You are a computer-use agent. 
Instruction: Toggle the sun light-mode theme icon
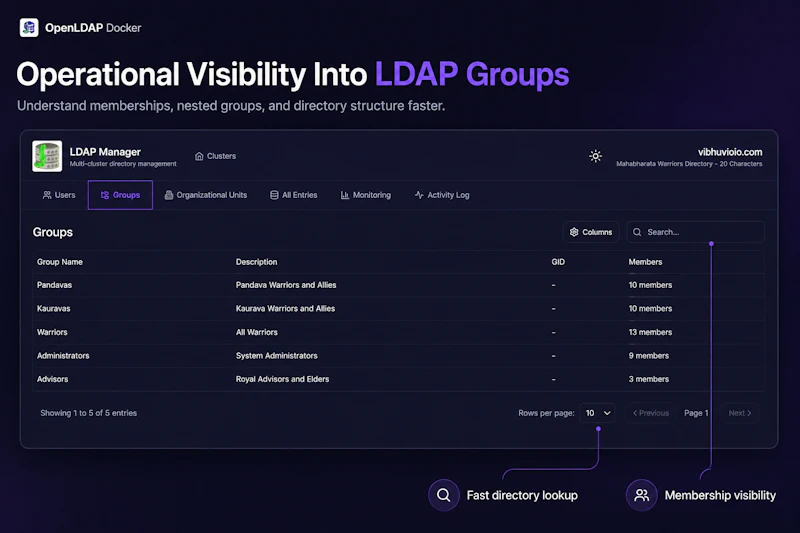(x=595, y=156)
